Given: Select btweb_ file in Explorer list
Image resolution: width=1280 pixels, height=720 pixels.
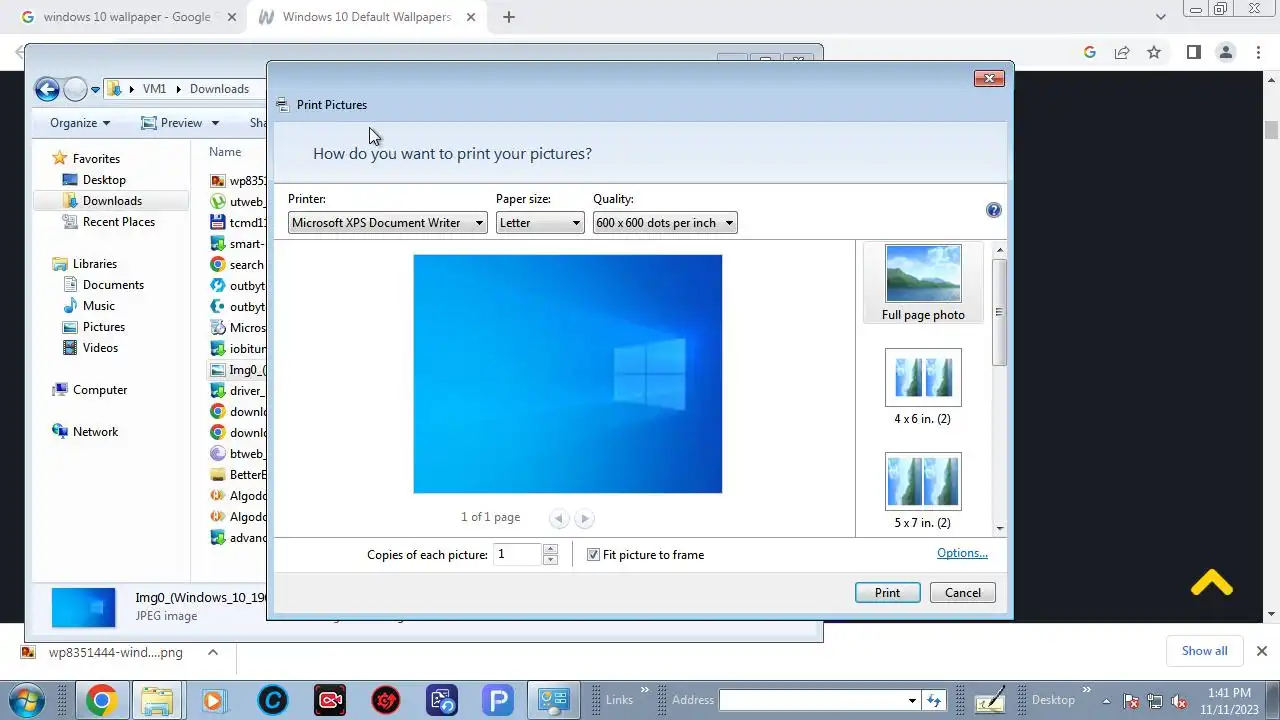Looking at the screenshot, I should (x=237, y=454).
